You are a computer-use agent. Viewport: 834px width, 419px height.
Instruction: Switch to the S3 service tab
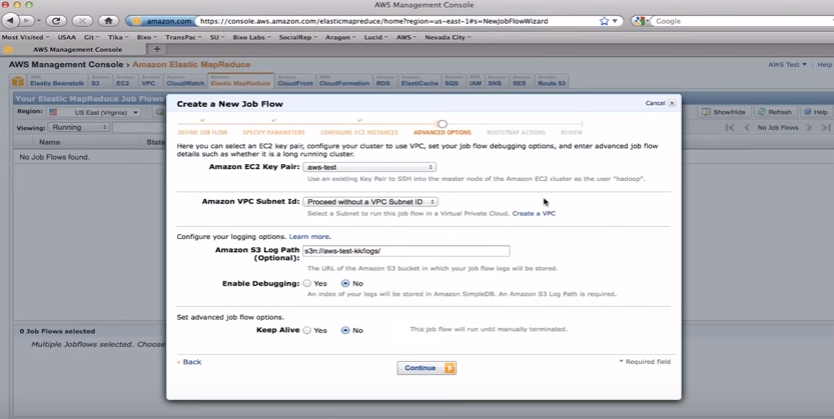click(97, 81)
